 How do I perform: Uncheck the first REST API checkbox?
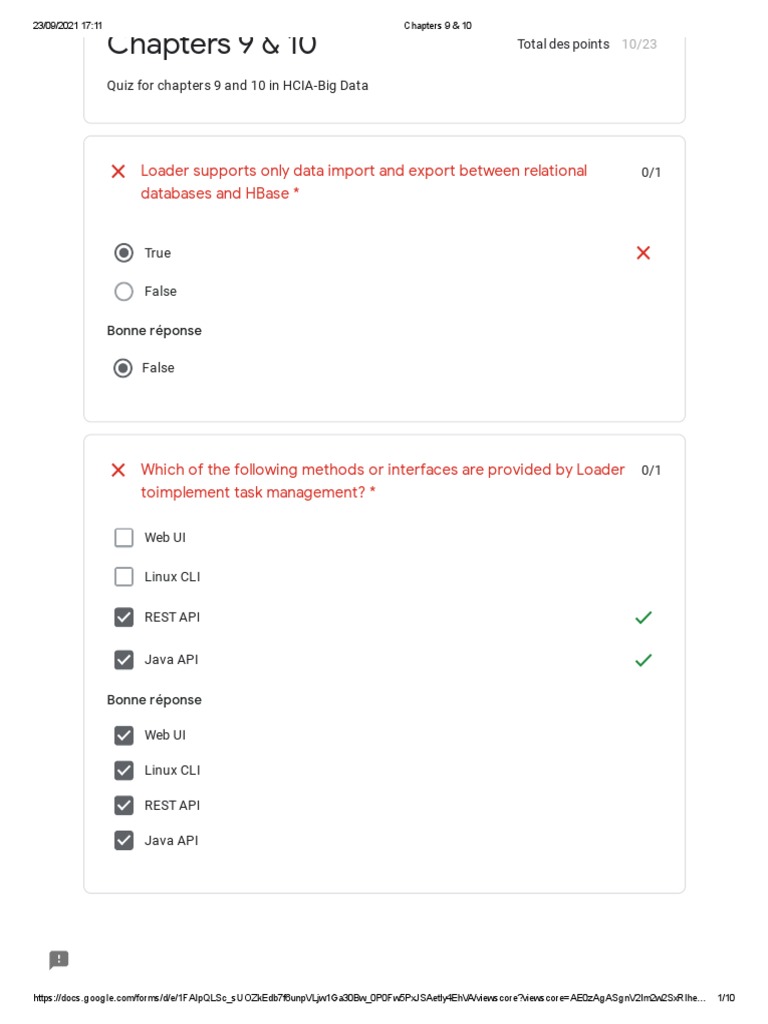[x=124, y=618]
